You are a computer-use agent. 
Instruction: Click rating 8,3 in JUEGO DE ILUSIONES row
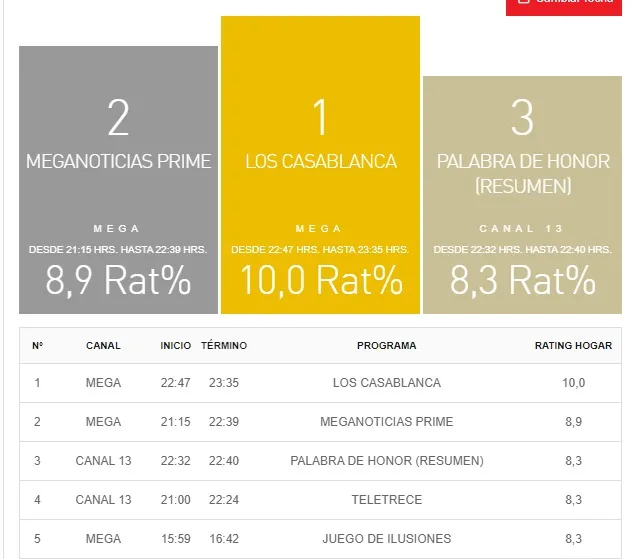[x=574, y=539]
